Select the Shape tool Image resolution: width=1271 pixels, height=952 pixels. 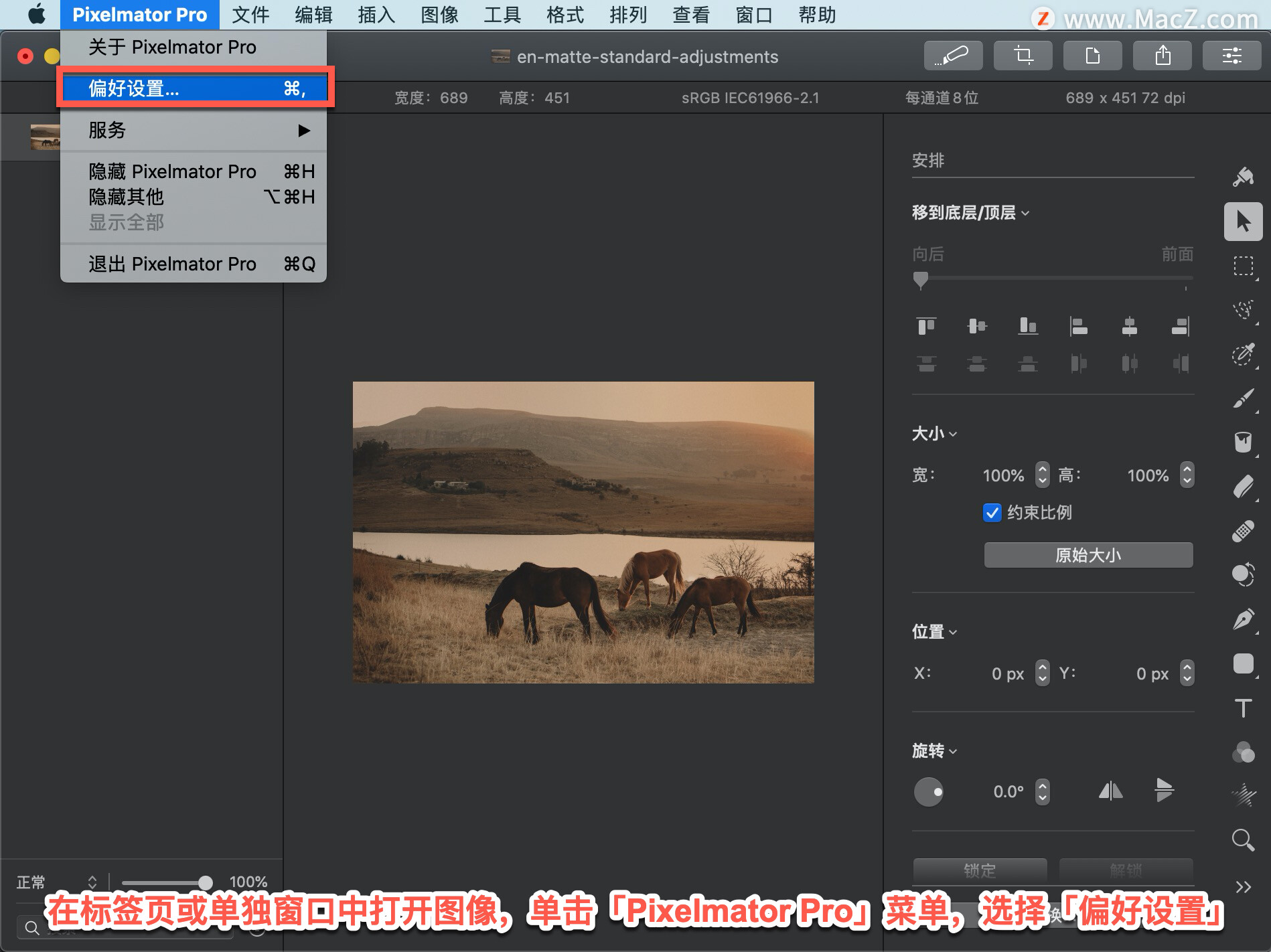pyautogui.click(x=1243, y=663)
